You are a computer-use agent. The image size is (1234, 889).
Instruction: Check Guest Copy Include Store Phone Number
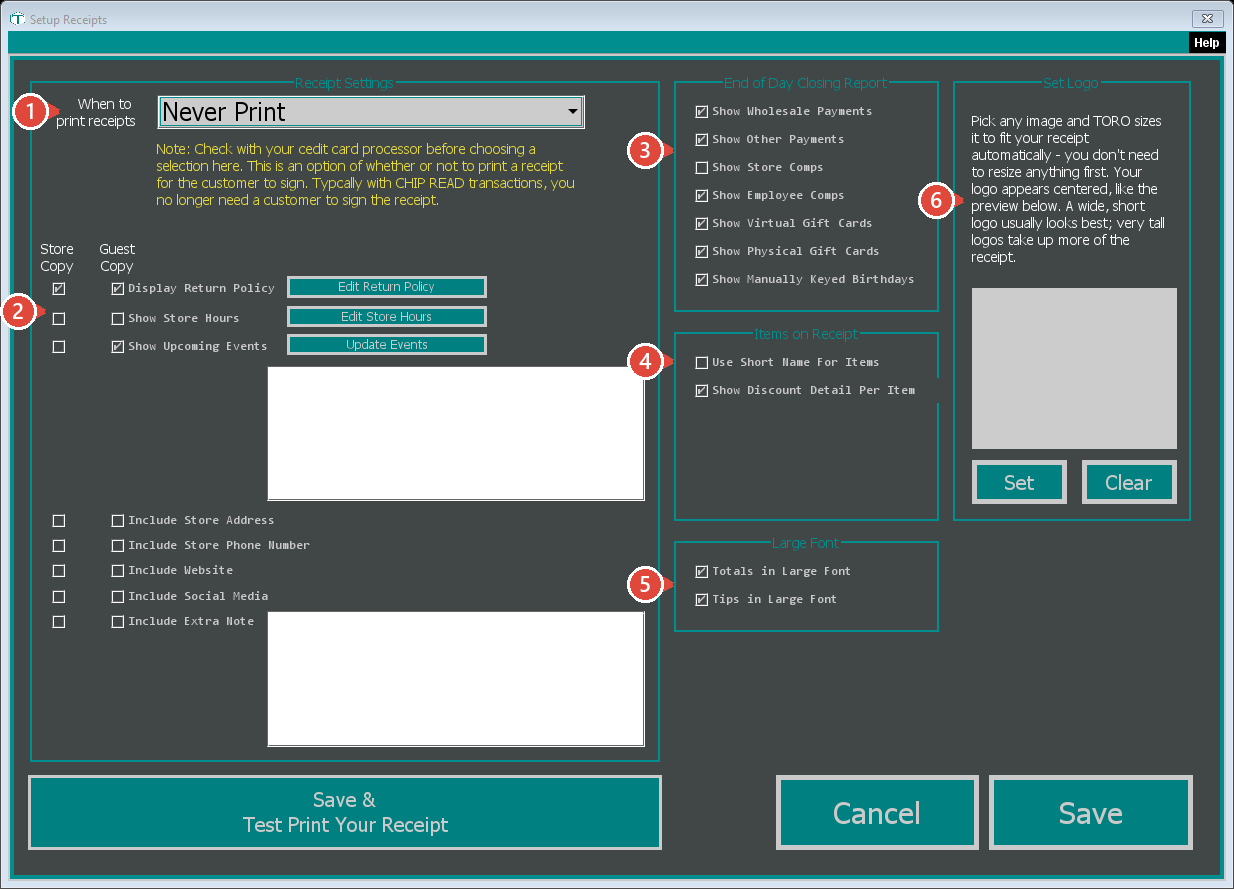(118, 546)
